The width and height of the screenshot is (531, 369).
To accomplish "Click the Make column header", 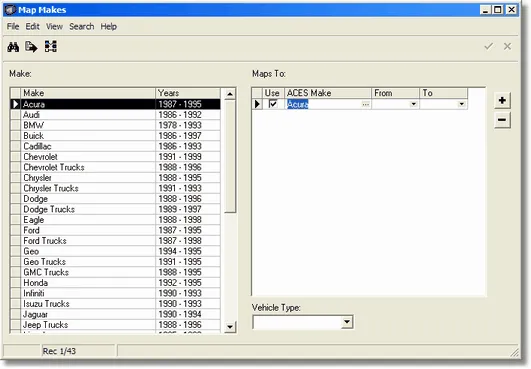I will click(x=88, y=93).
